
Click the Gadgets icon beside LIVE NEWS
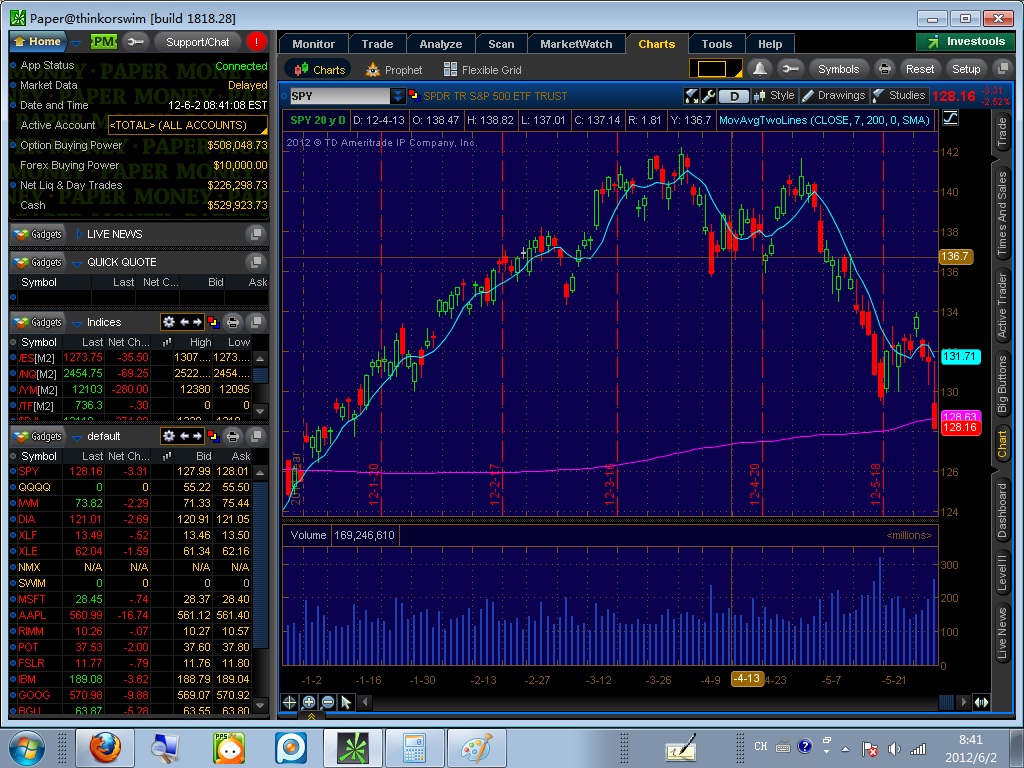point(39,234)
